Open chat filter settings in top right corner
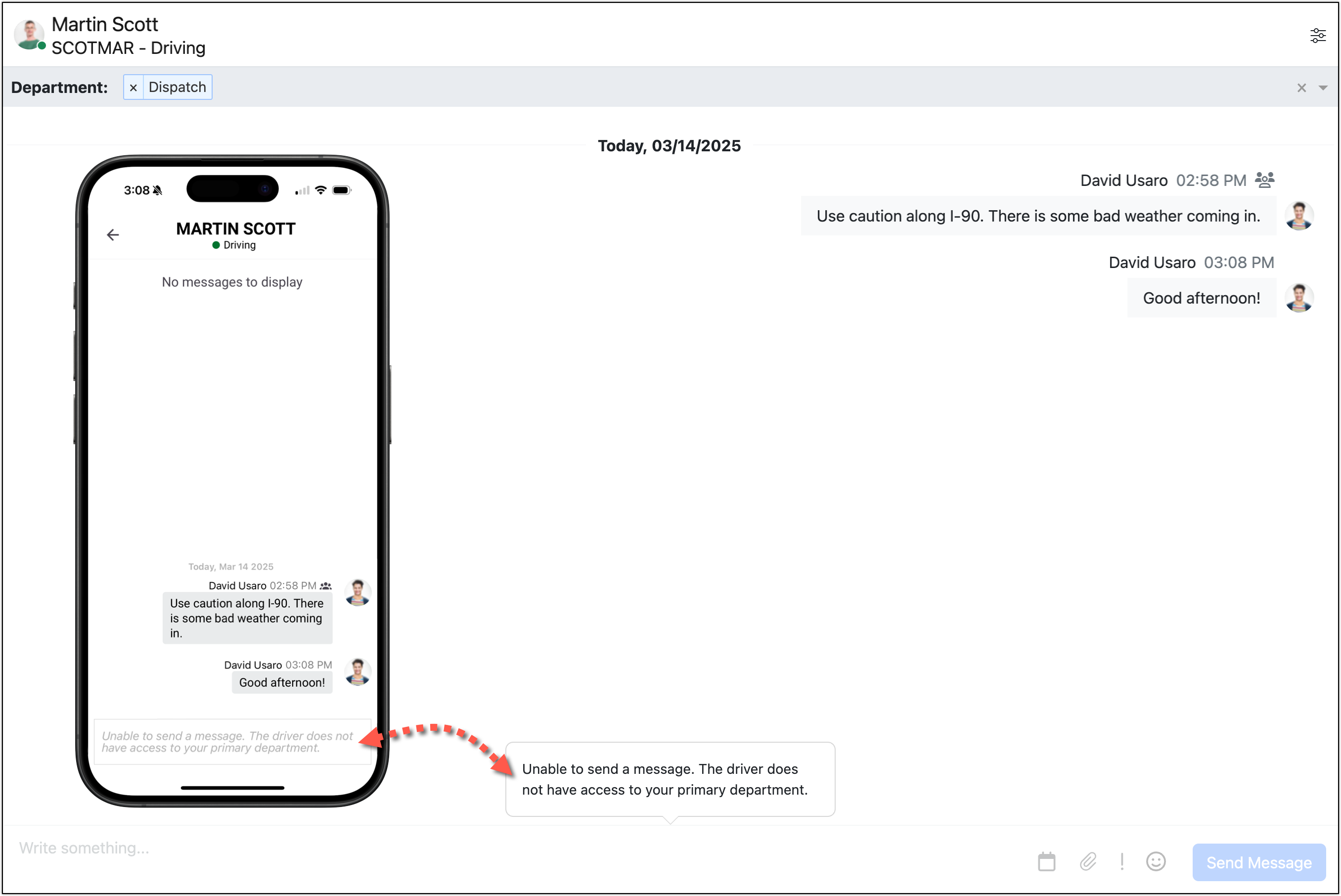 pos(1318,35)
